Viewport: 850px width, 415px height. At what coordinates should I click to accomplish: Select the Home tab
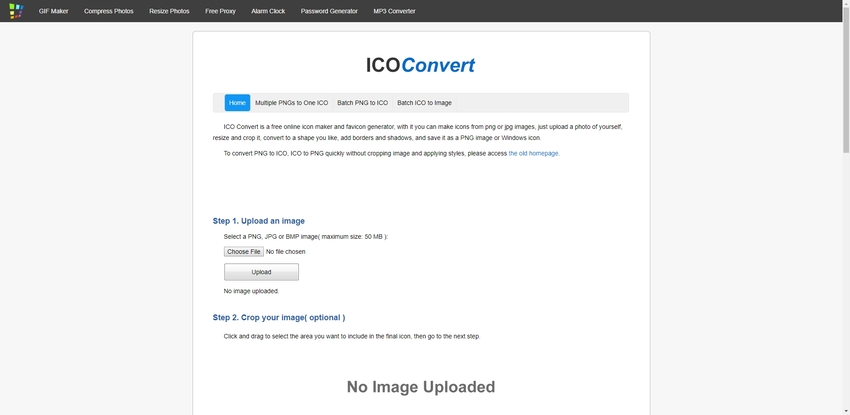tap(237, 103)
